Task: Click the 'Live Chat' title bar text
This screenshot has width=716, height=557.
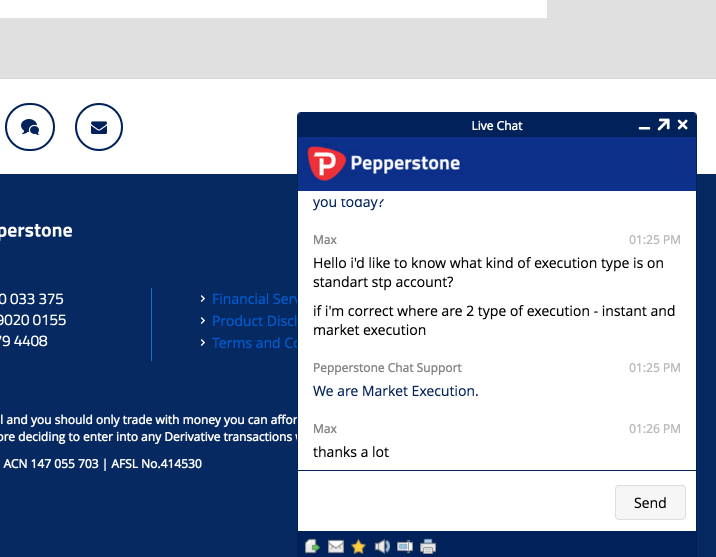Action: point(497,126)
